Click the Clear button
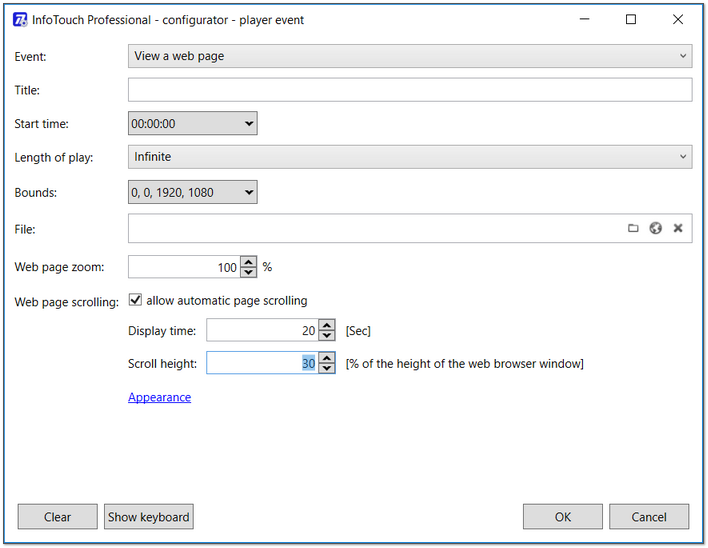Screen dimensions: 708x548 click(57, 517)
